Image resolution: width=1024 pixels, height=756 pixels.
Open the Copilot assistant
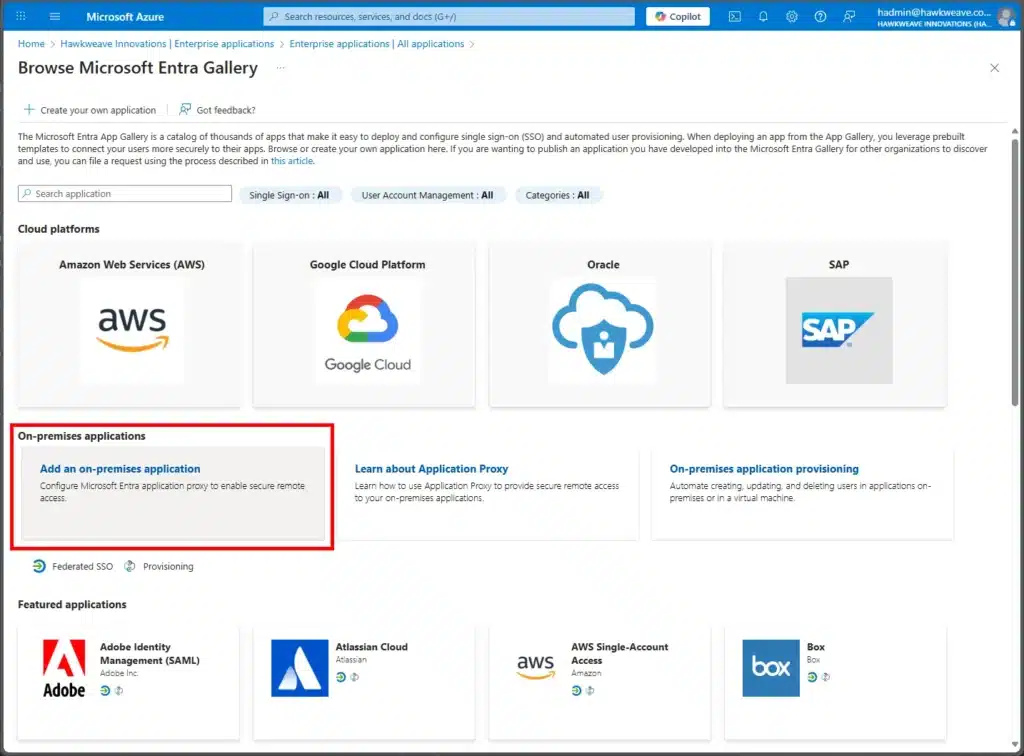pos(678,17)
